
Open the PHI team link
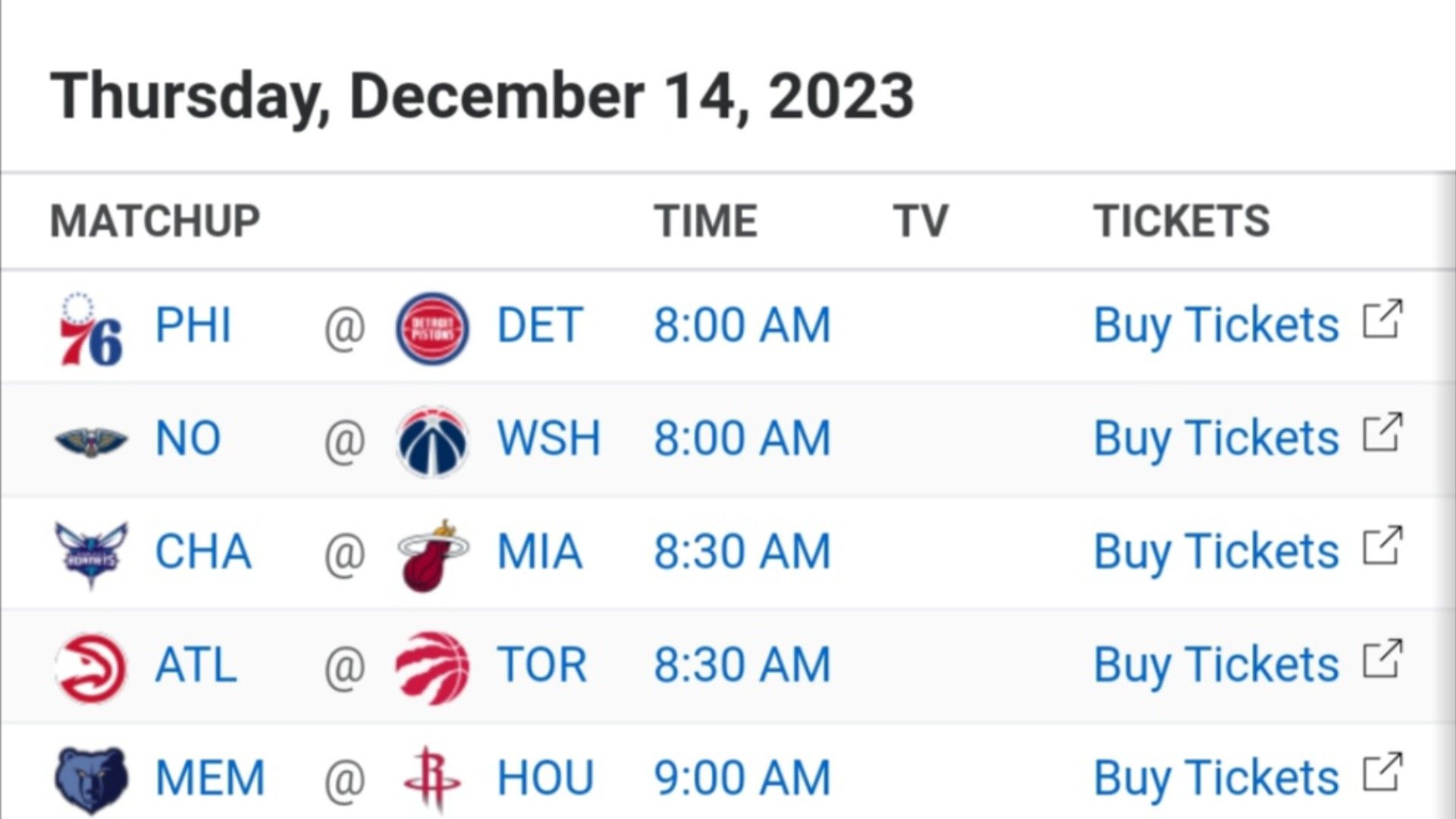(x=193, y=325)
